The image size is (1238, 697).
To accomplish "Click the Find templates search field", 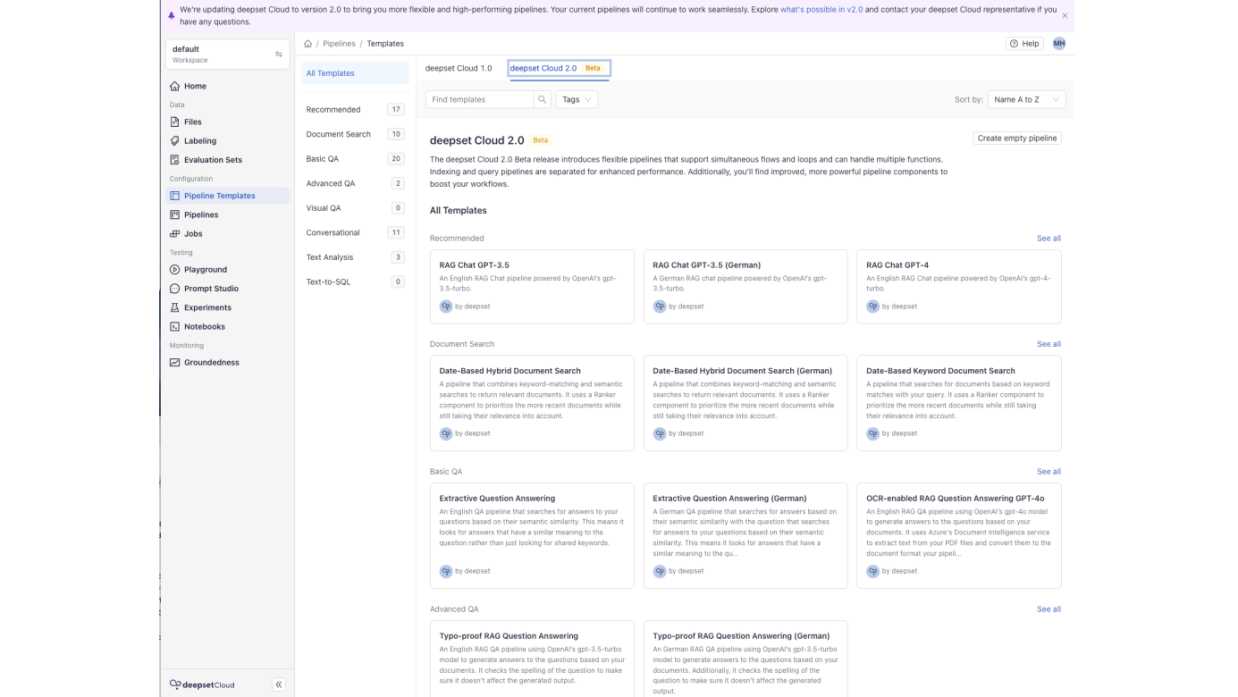I will pos(480,100).
